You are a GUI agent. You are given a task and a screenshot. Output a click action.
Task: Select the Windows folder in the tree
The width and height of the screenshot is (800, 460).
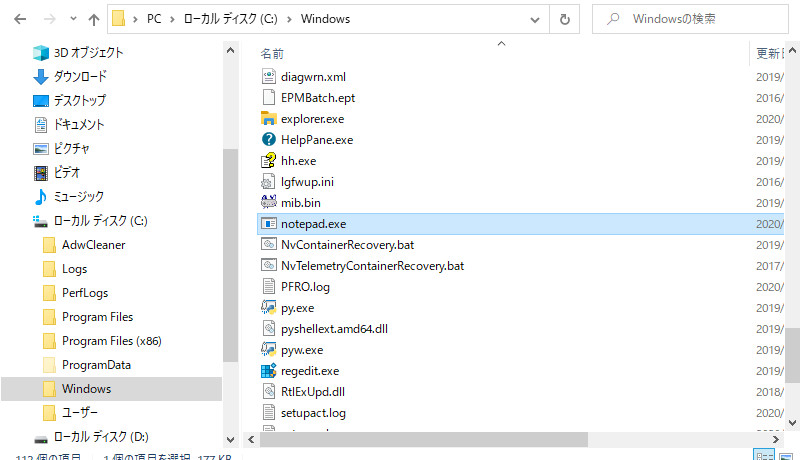coord(111,389)
